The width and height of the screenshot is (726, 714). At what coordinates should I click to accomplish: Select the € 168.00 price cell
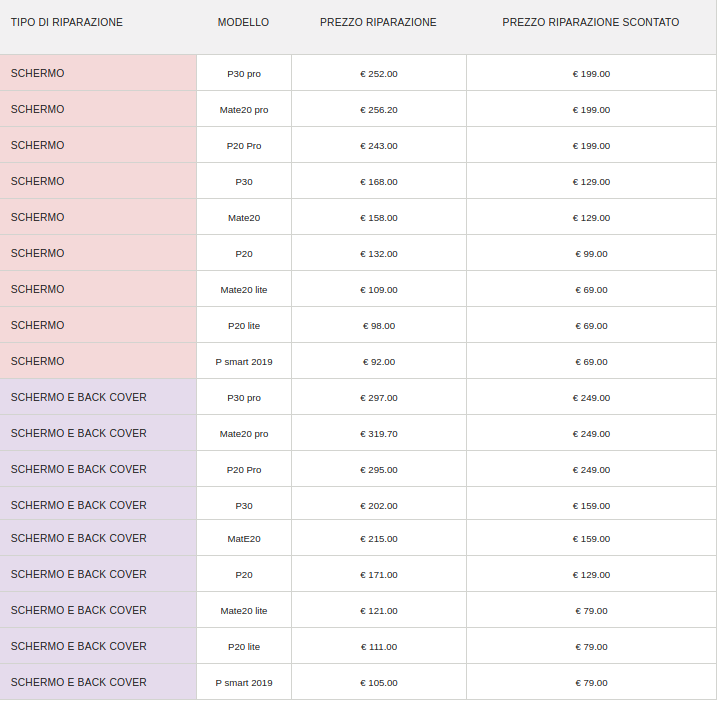coord(379,182)
